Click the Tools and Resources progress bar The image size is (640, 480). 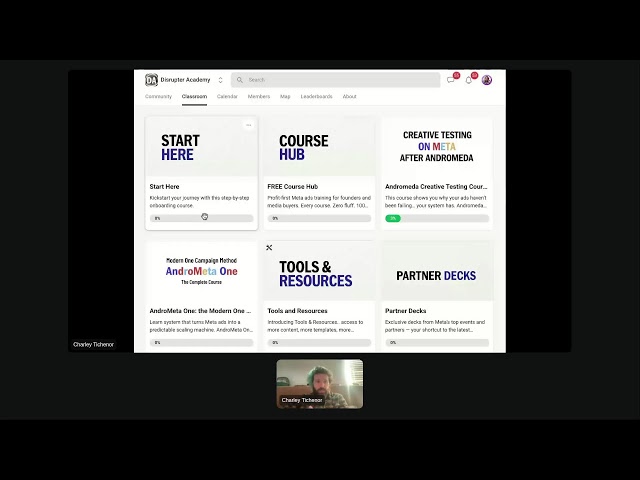click(x=319, y=342)
